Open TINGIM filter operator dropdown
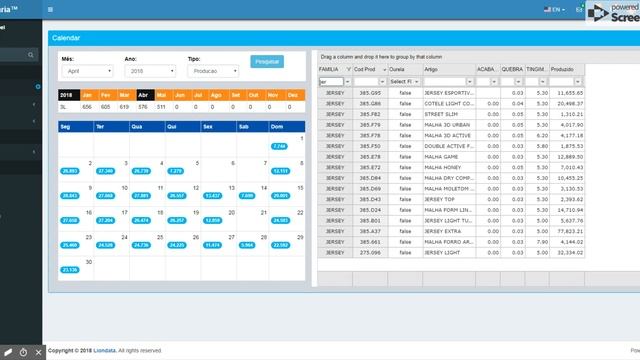Image resolution: width=640 pixels, height=360 pixels. 542,82
